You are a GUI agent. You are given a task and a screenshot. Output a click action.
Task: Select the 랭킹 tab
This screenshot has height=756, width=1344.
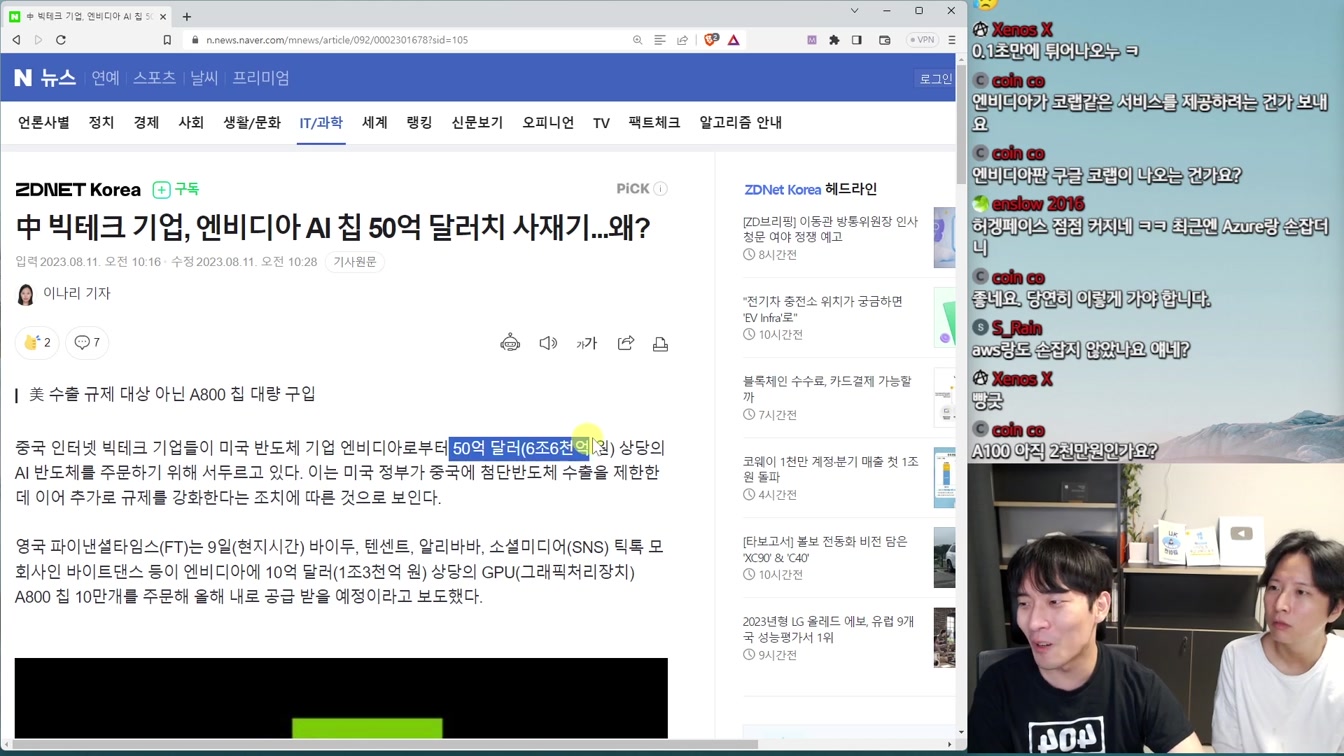pyautogui.click(x=419, y=122)
